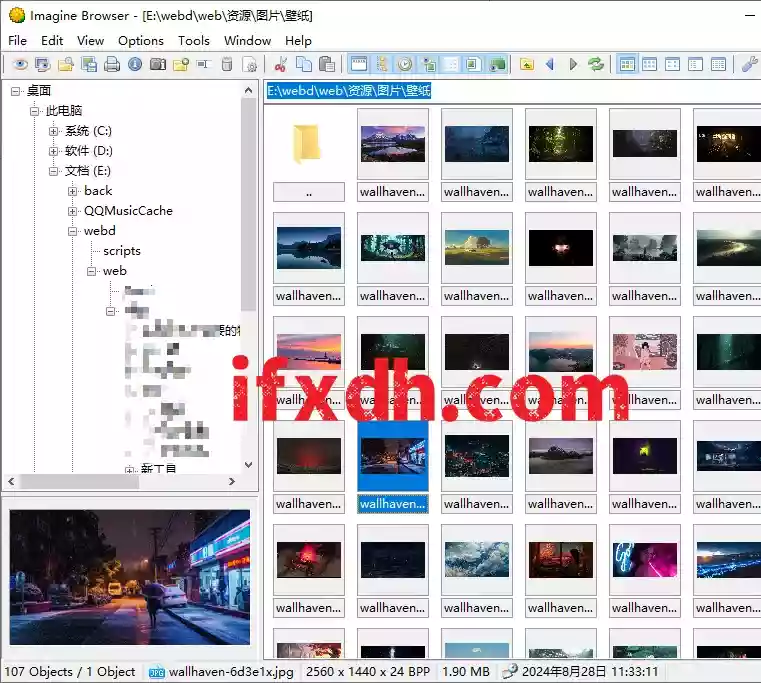Switch to thumbnails view mode icon

click(627, 64)
